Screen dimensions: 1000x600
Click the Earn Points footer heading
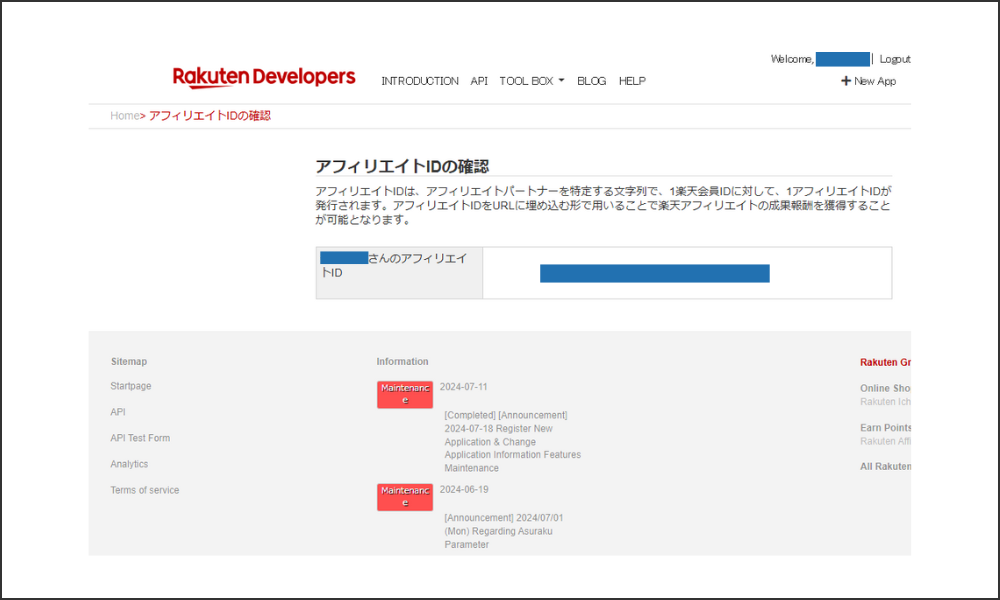(x=885, y=428)
